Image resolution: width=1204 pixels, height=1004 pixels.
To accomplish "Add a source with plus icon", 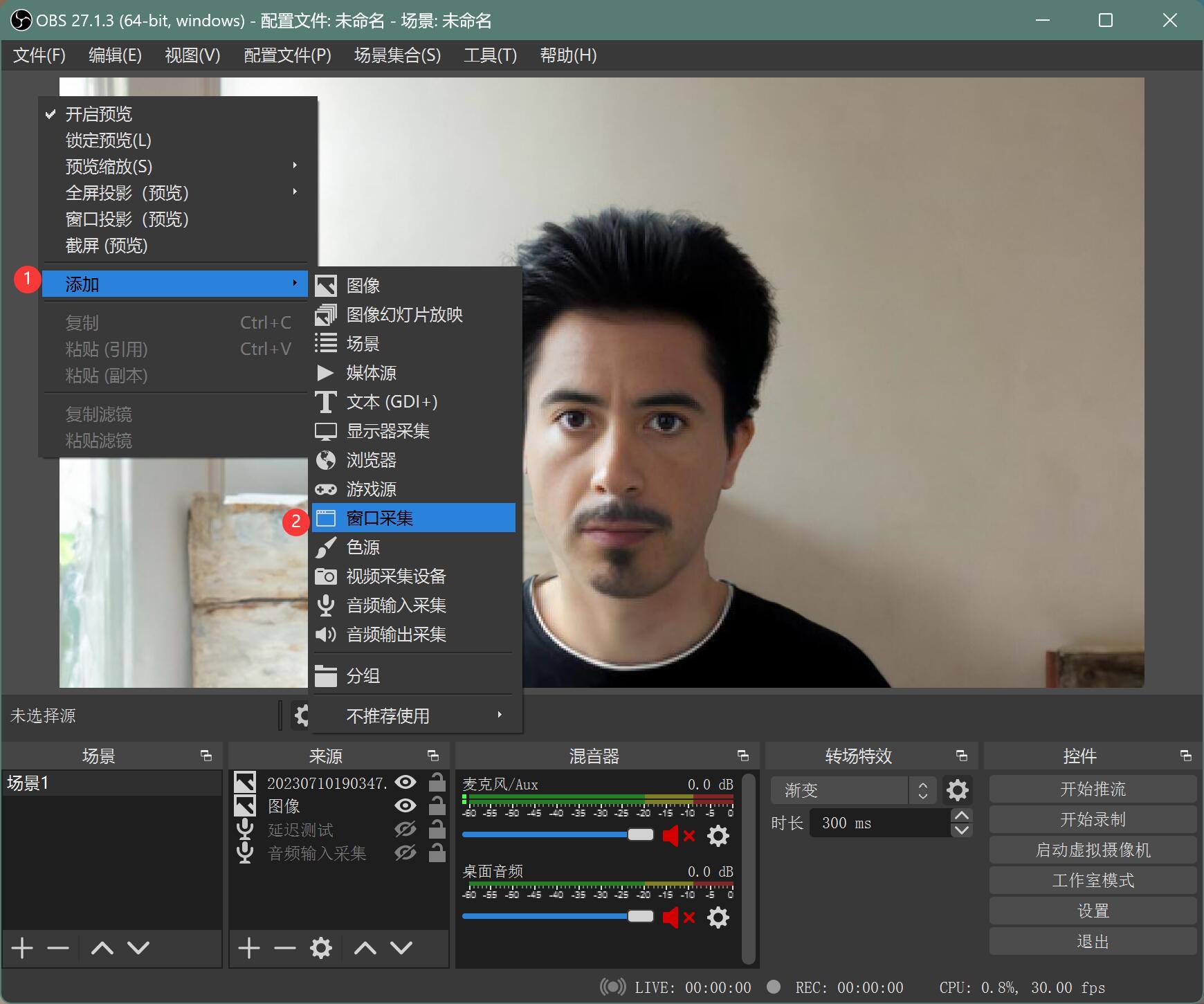I will click(x=249, y=948).
